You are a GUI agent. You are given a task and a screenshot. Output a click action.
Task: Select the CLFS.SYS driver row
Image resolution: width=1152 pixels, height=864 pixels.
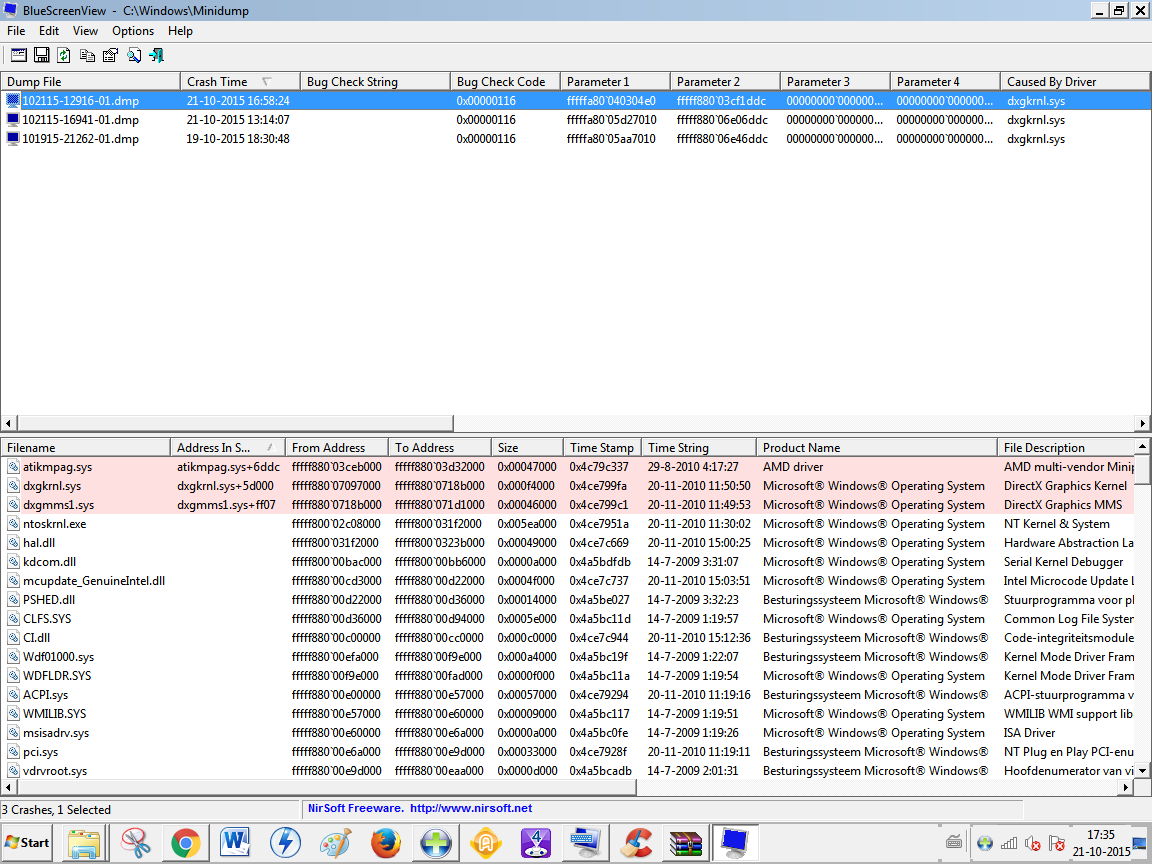click(x=567, y=619)
